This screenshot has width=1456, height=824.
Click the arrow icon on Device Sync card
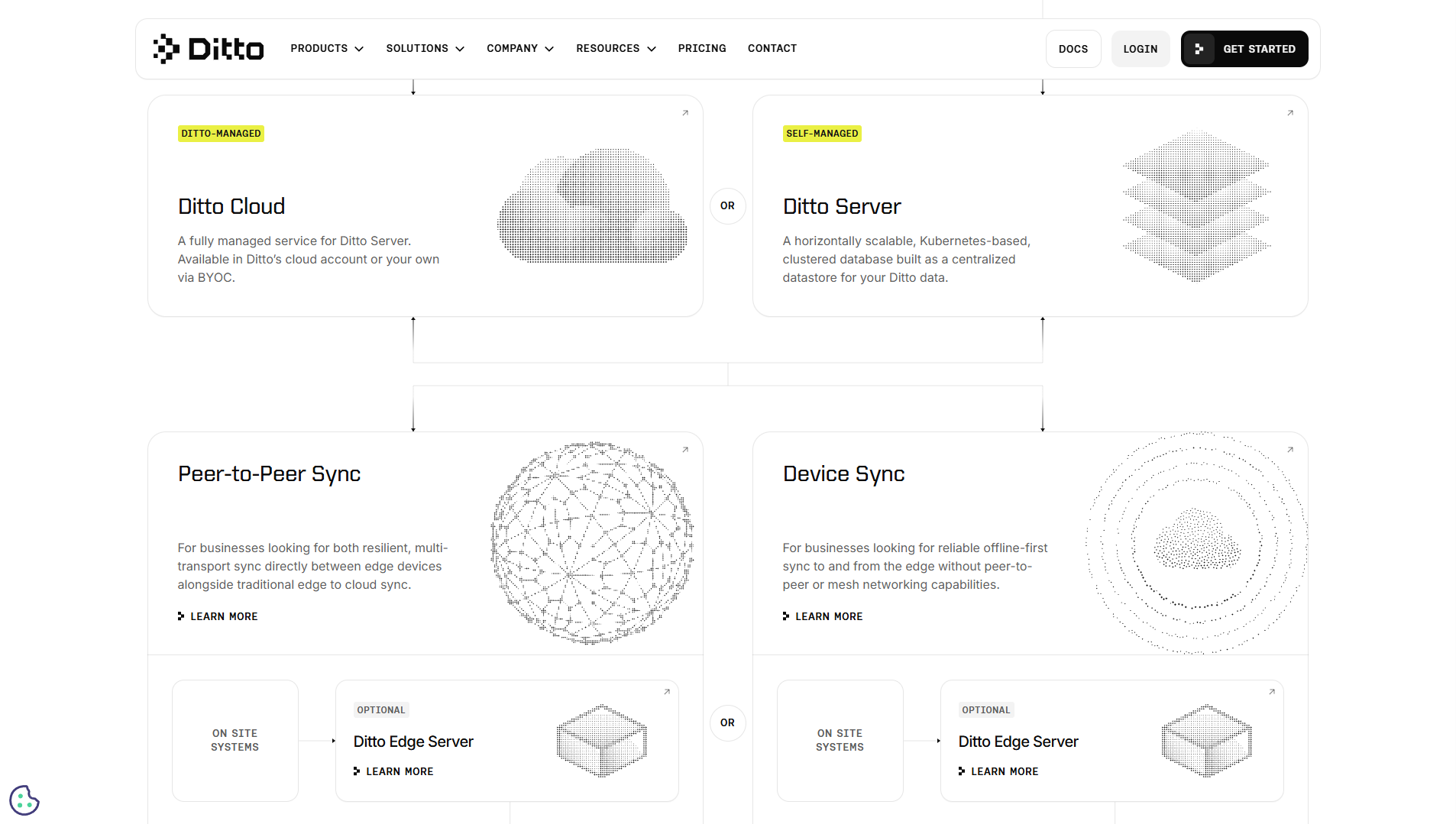click(x=1290, y=450)
